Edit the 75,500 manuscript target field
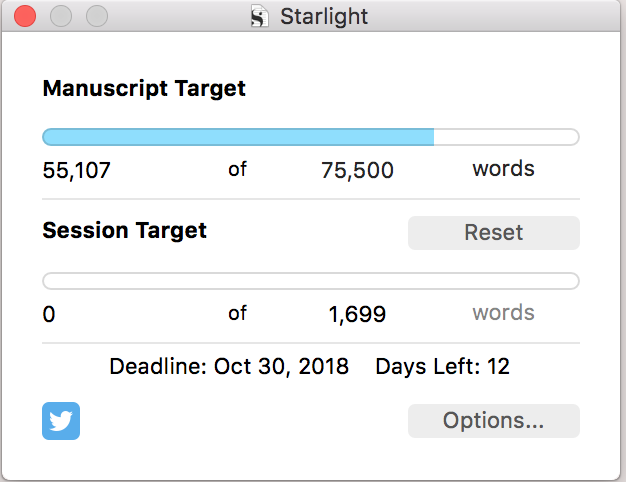 (x=357, y=171)
